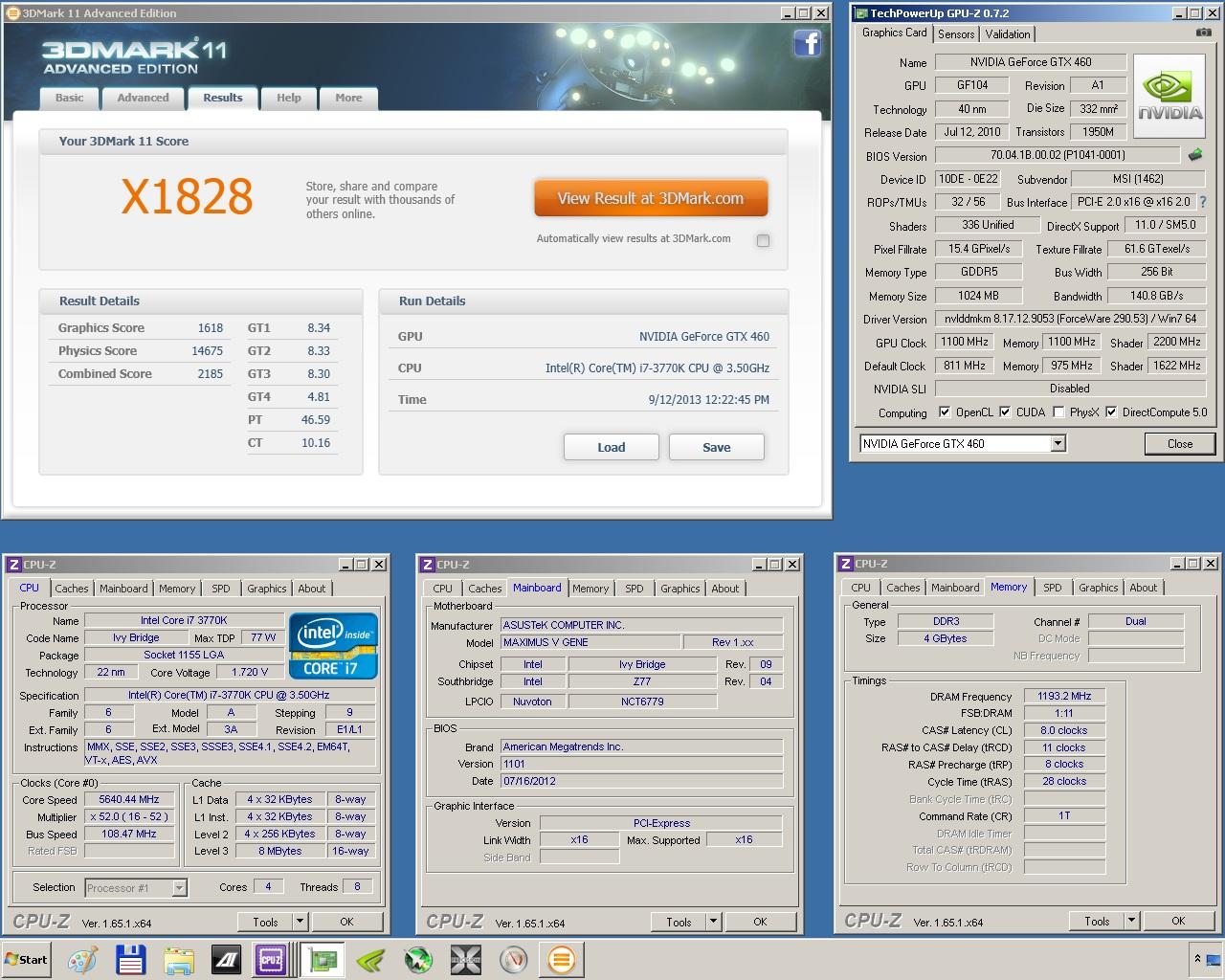
Task: Open Windows Explorer folder in the taskbar
Action: pyautogui.click(x=178, y=960)
